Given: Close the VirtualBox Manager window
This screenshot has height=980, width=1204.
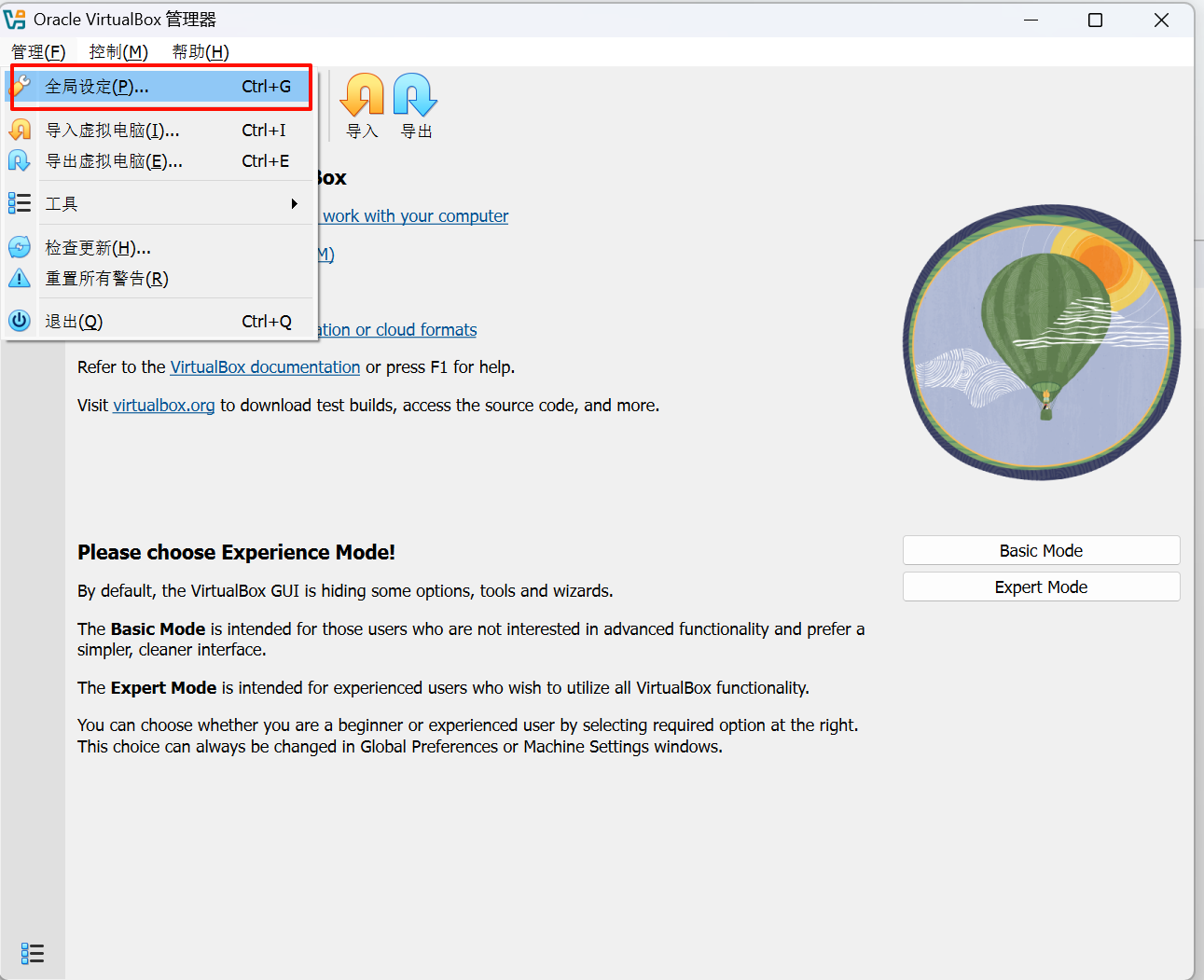Looking at the screenshot, I should click(1161, 20).
